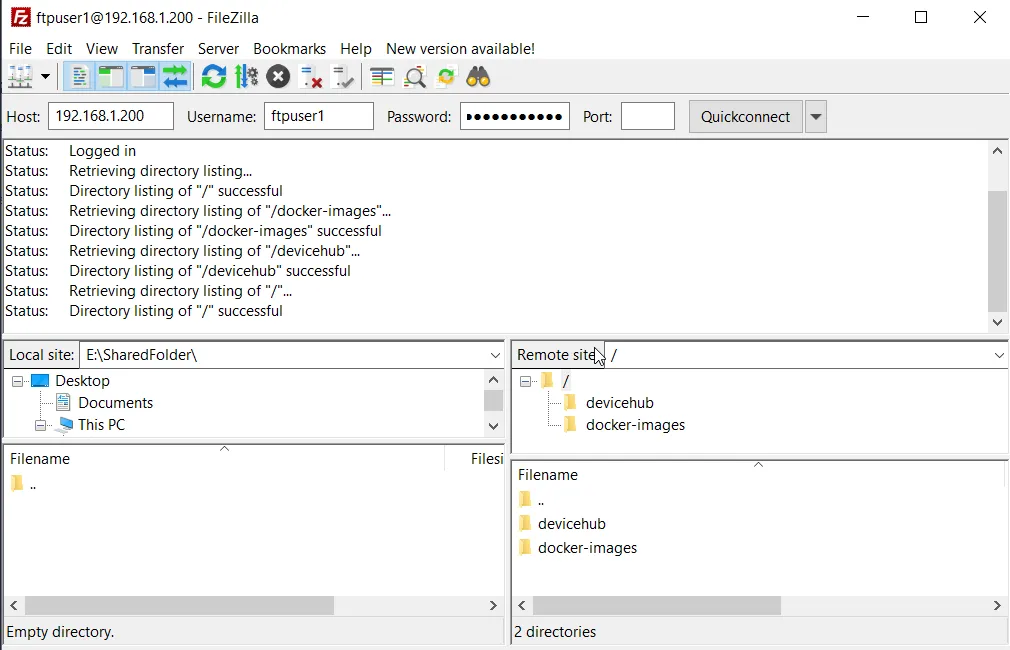This screenshot has height=650, width=1010.
Task: Open the Edit menu
Action: coord(59,49)
